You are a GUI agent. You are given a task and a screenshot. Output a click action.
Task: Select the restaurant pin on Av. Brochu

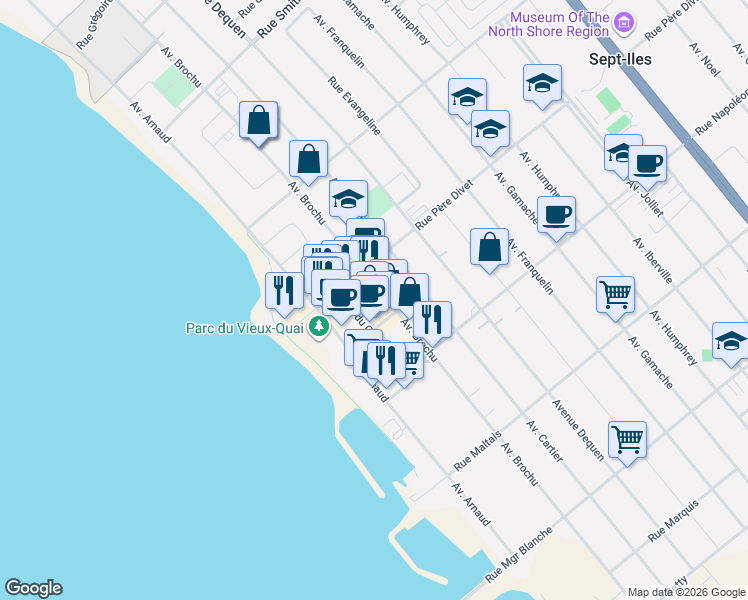point(433,323)
